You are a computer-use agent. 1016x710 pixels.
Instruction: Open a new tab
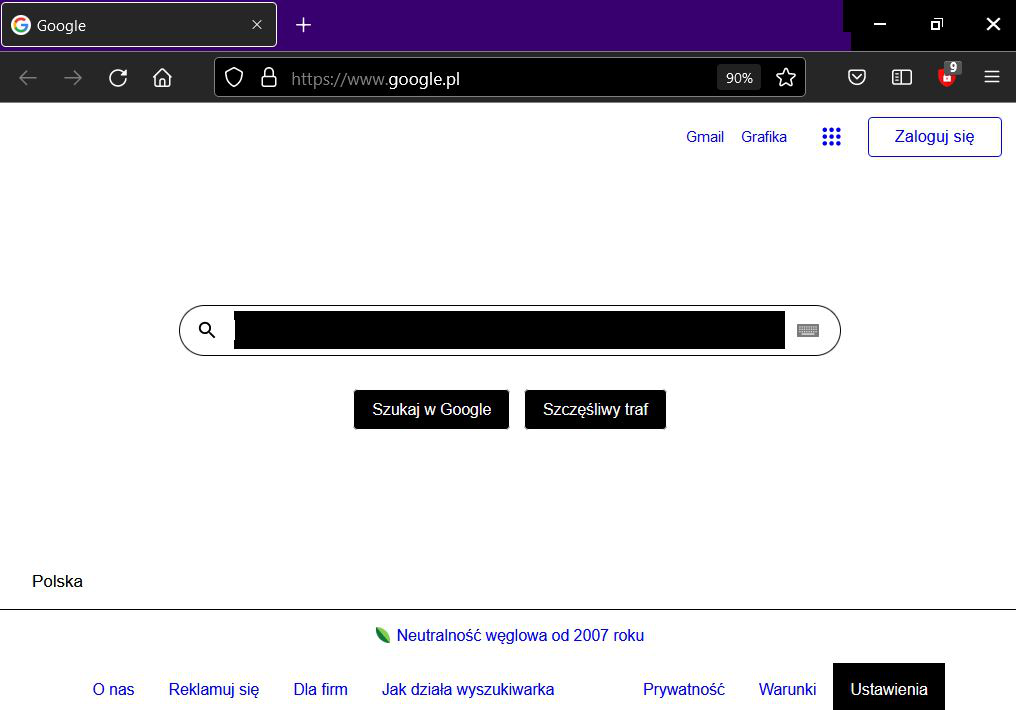tap(303, 25)
